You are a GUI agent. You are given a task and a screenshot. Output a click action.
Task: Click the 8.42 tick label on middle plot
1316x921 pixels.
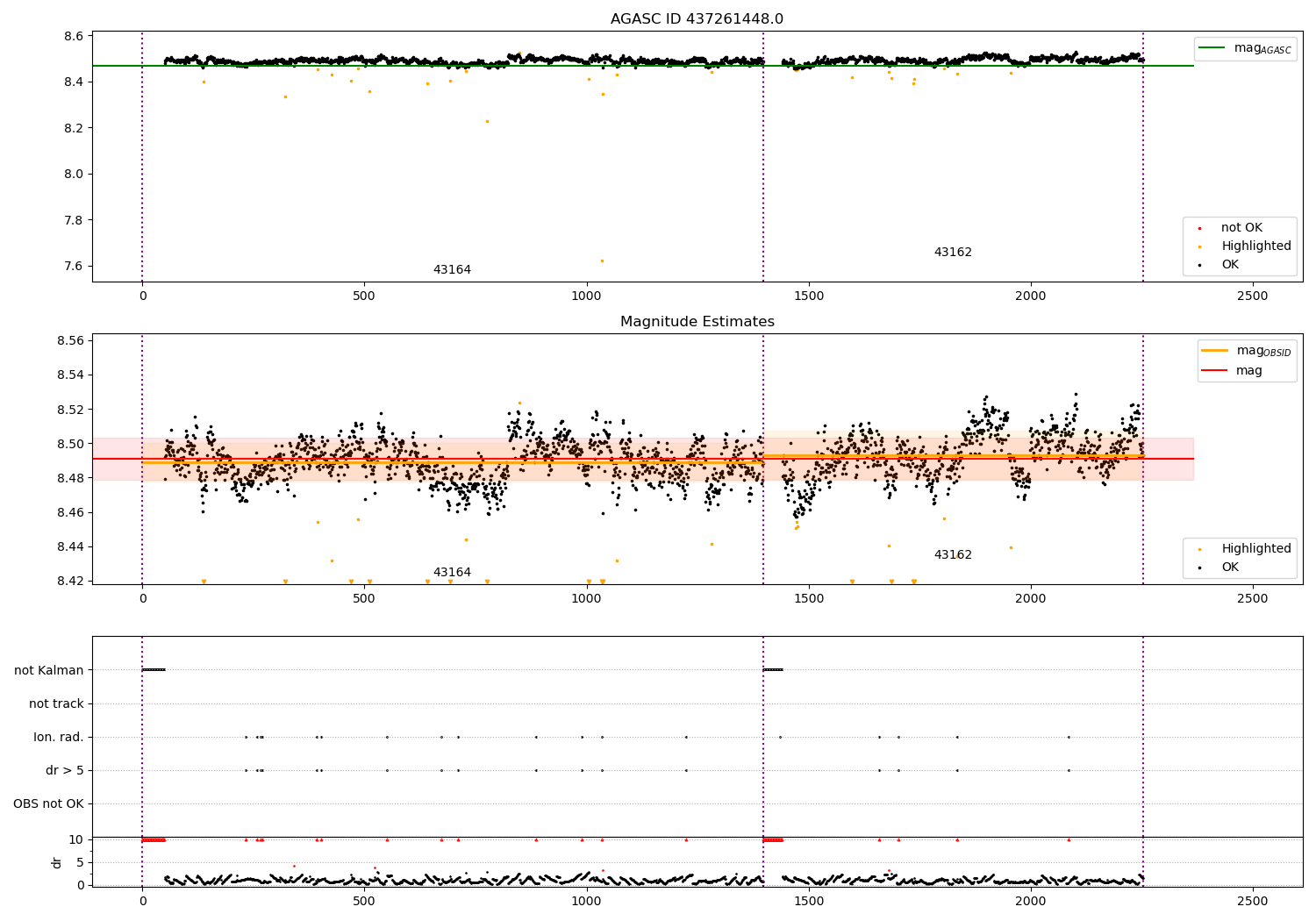coord(70,581)
